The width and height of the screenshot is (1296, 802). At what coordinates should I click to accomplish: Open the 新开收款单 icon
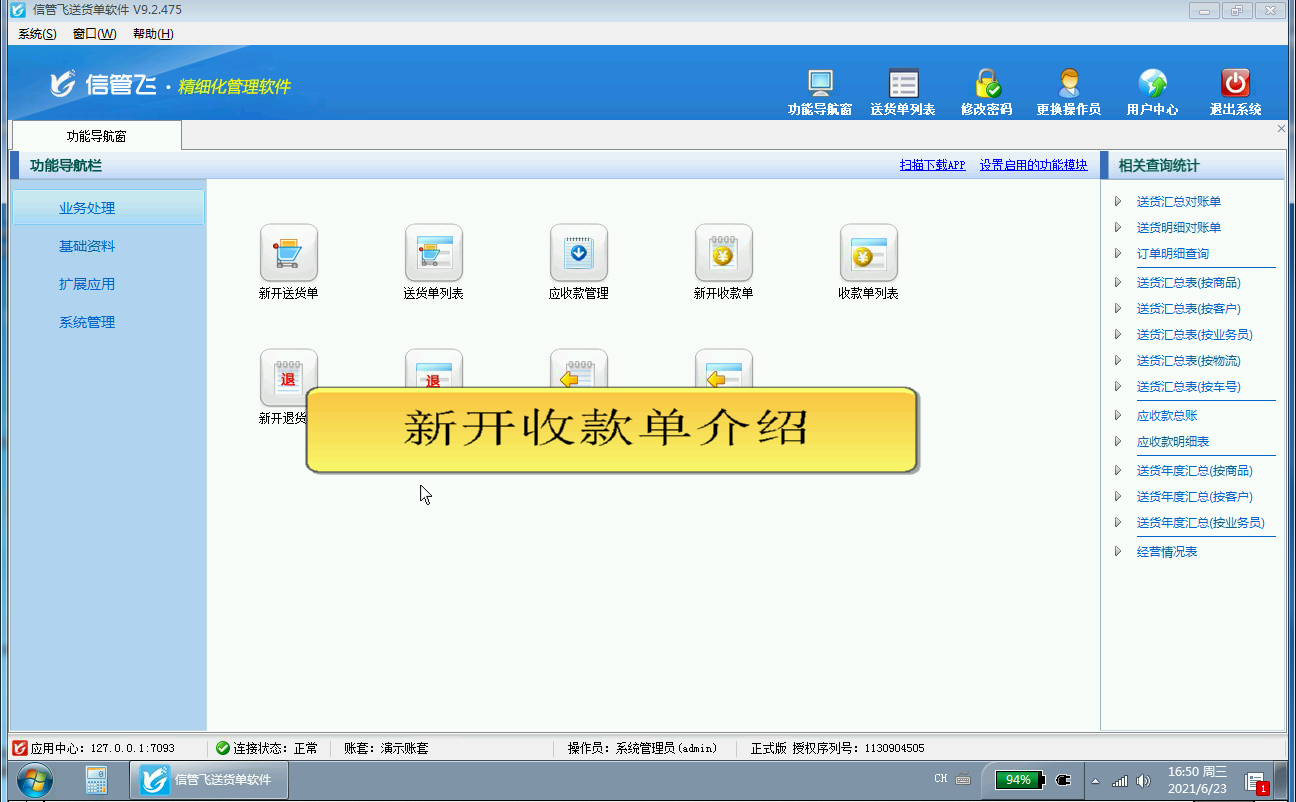coord(723,253)
